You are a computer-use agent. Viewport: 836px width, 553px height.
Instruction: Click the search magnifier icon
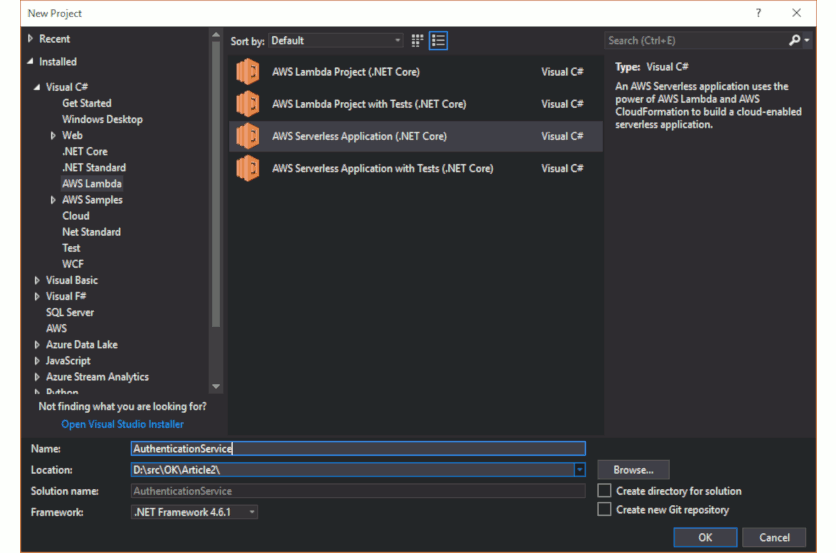click(x=795, y=41)
